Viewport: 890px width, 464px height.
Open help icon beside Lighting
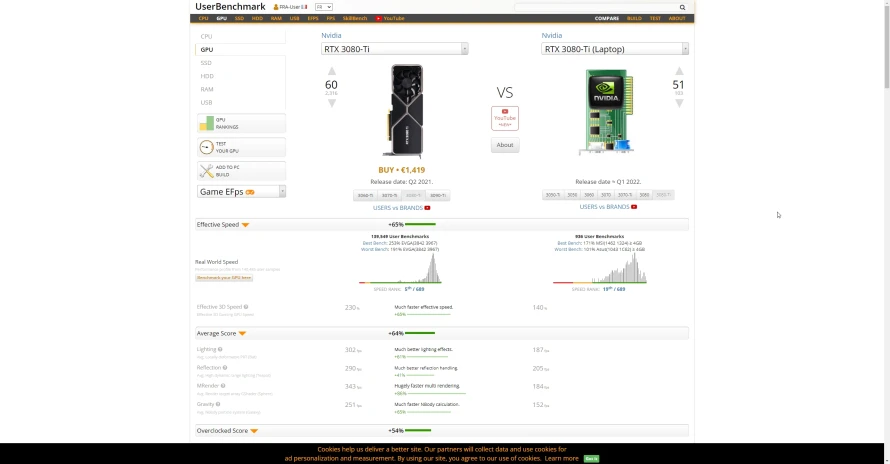tap(220, 349)
